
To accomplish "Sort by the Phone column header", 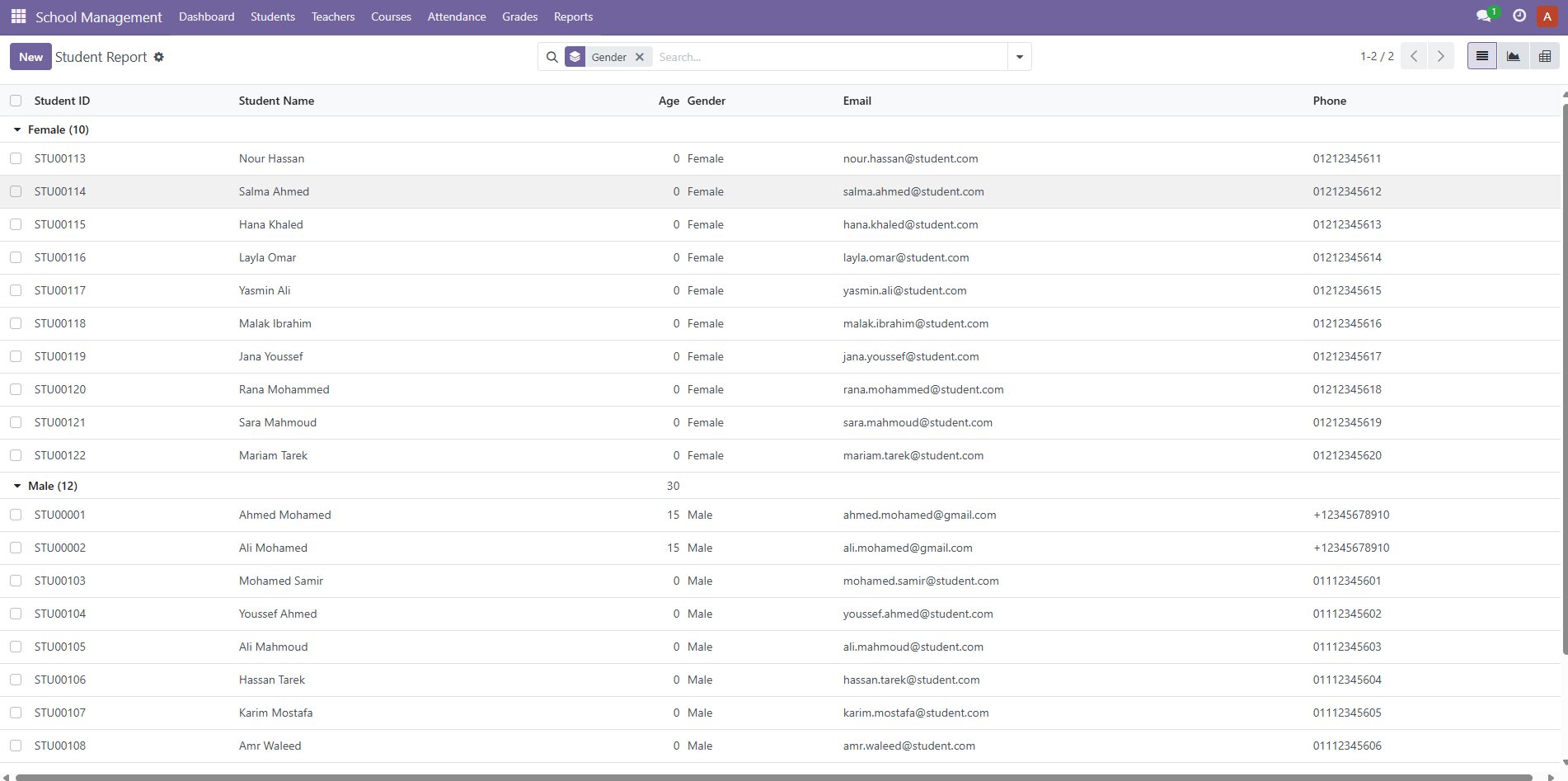I will coord(1329,101).
